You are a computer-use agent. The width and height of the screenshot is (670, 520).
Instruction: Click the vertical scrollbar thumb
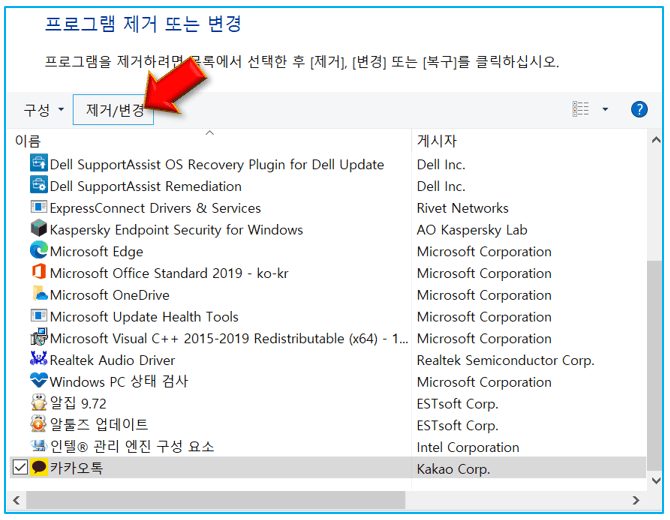click(655, 365)
